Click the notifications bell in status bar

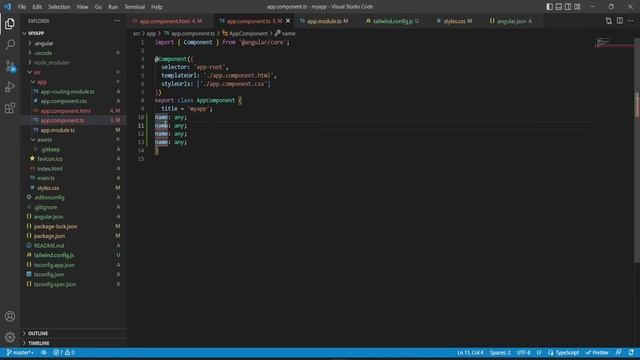pos(631,353)
